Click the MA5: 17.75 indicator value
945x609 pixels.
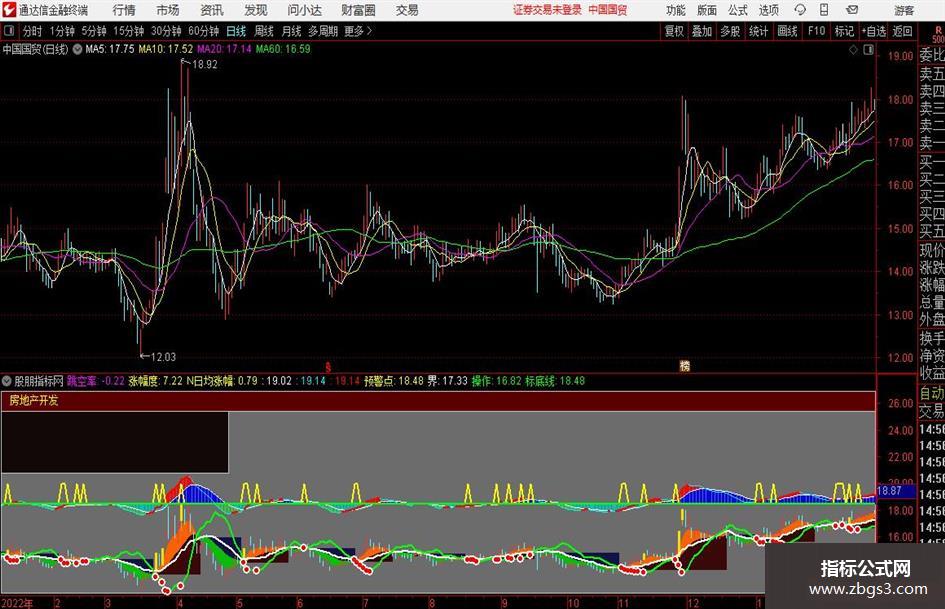(x=110, y=49)
